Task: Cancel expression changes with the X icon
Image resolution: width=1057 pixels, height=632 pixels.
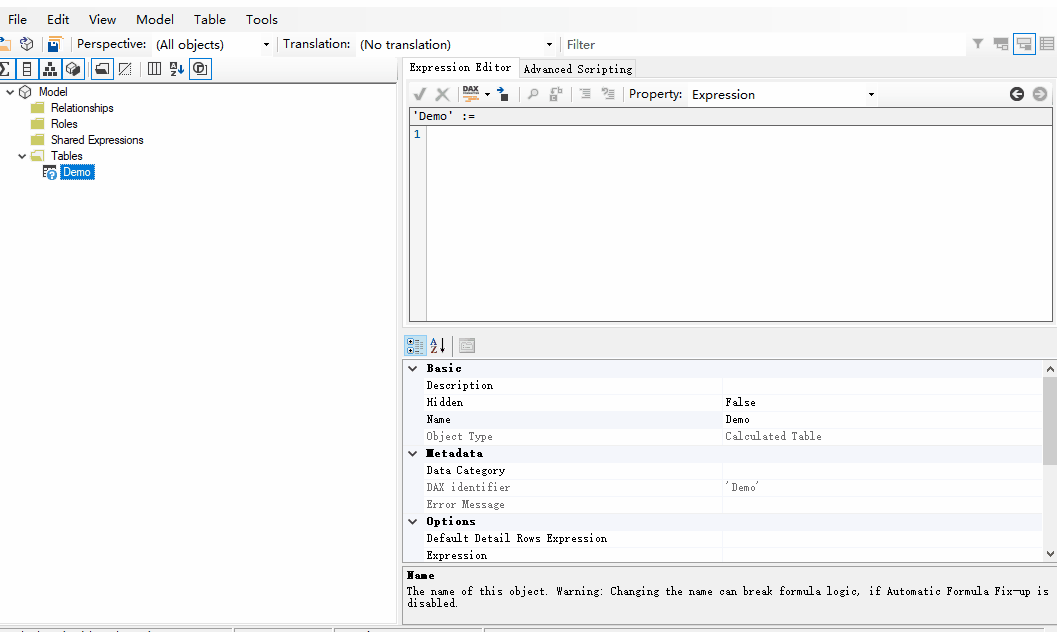Action: coord(442,94)
